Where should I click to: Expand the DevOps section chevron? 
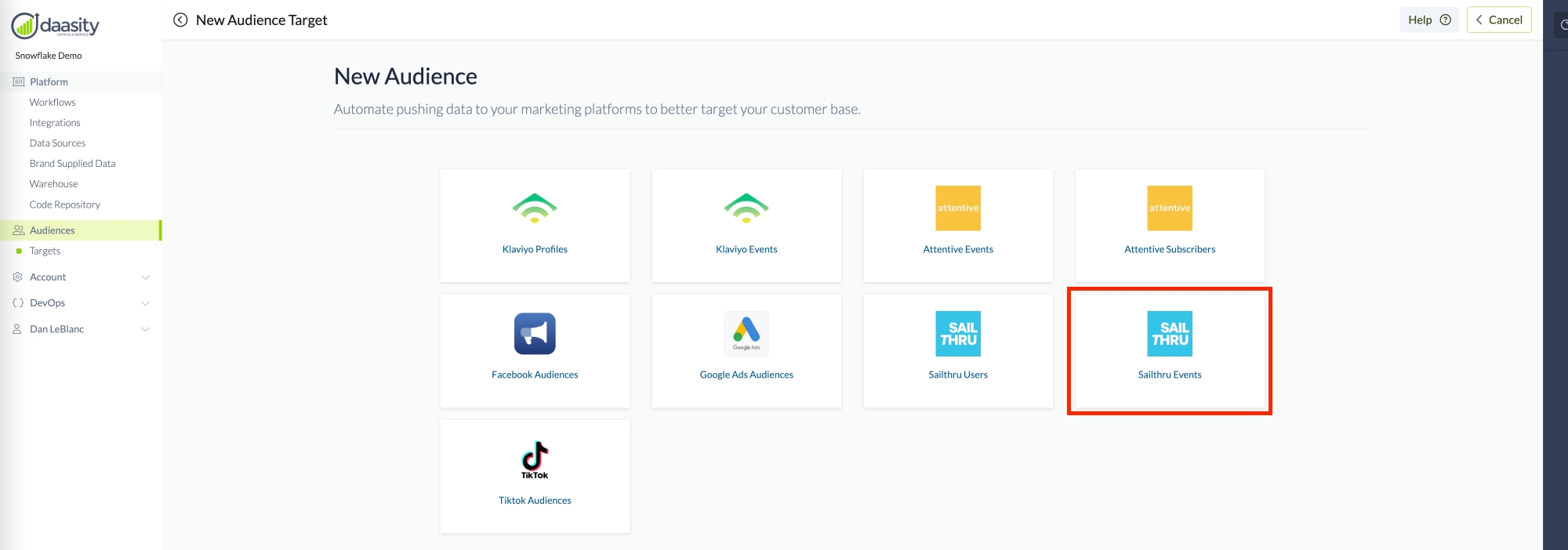click(145, 303)
